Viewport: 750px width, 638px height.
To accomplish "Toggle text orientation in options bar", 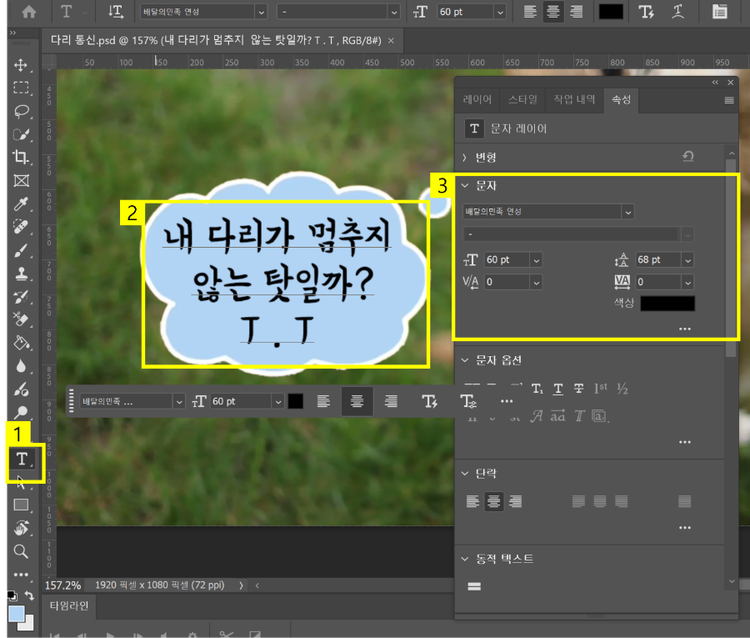I will (x=116, y=11).
